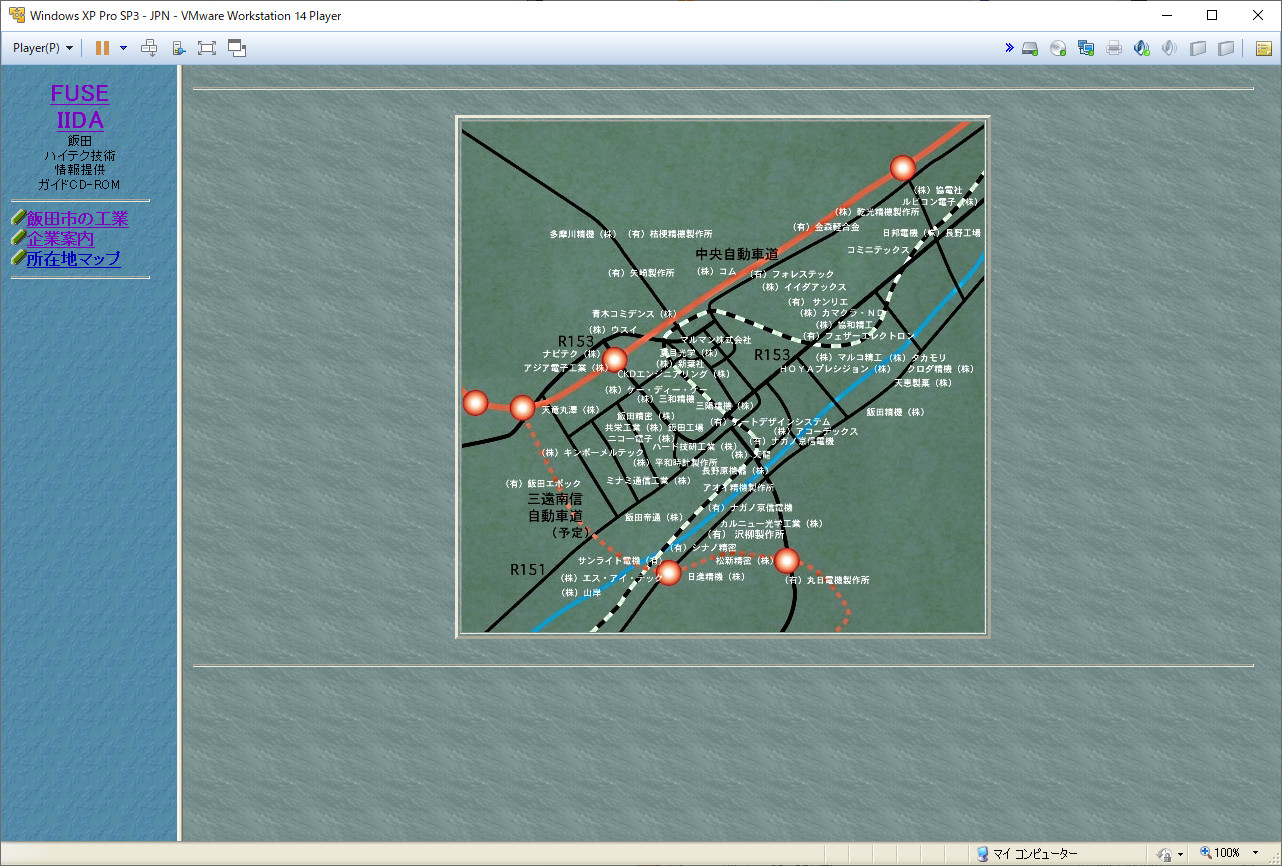Click the 天恵製菓 (株) label

tap(923, 382)
